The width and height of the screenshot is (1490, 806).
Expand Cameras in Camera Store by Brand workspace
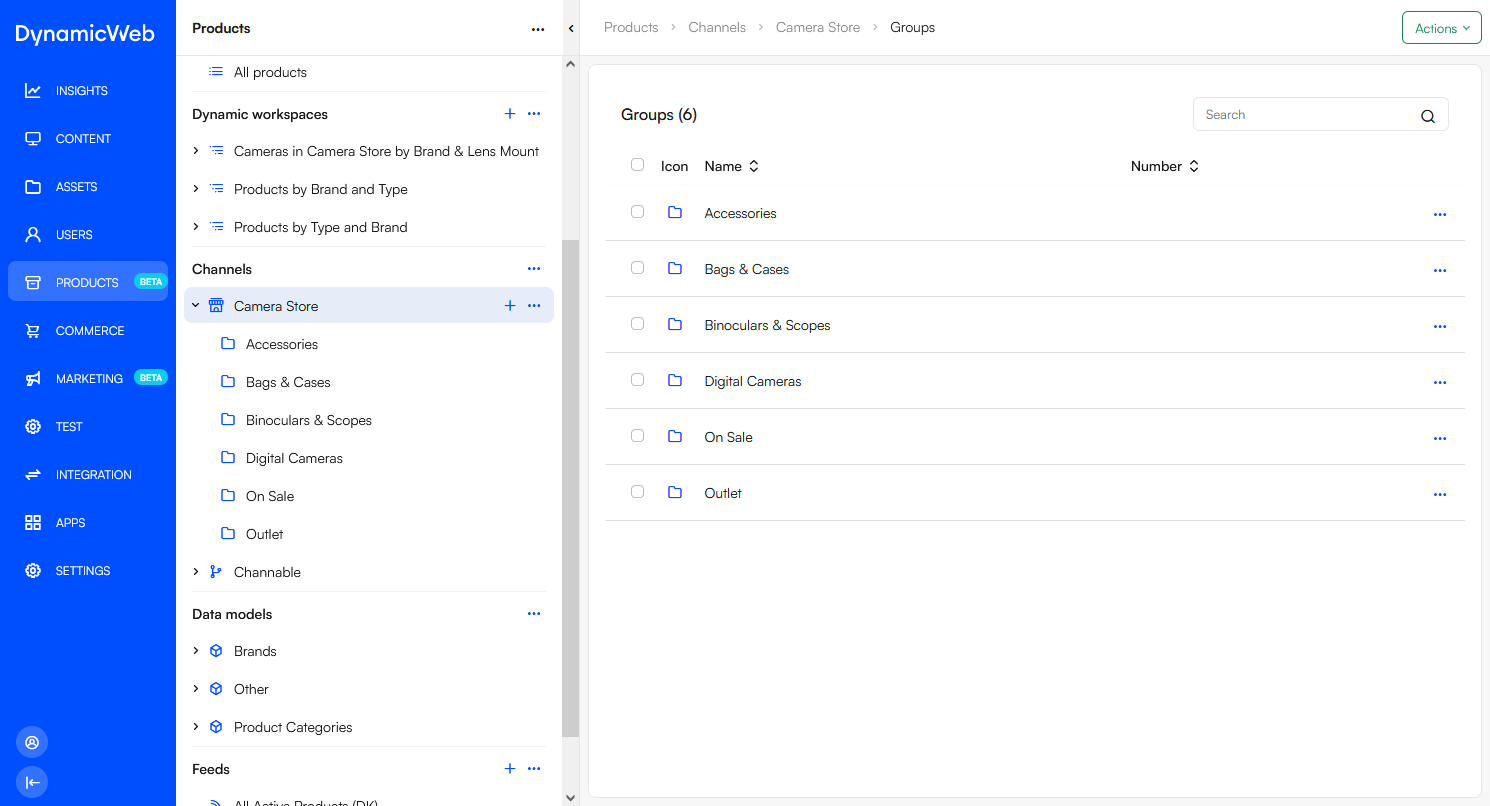196,151
